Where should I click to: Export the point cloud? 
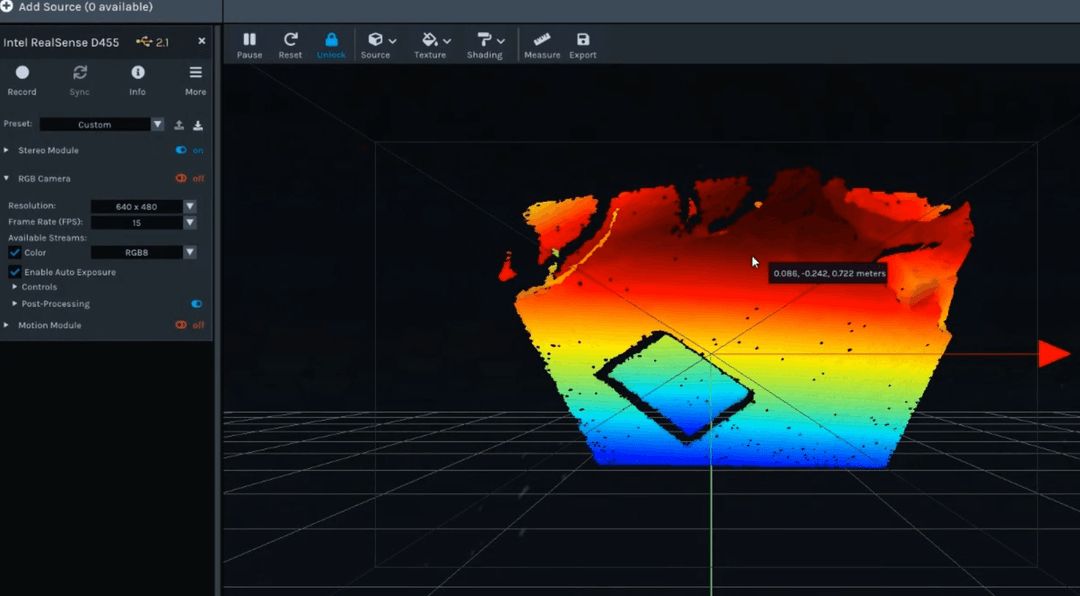click(583, 44)
